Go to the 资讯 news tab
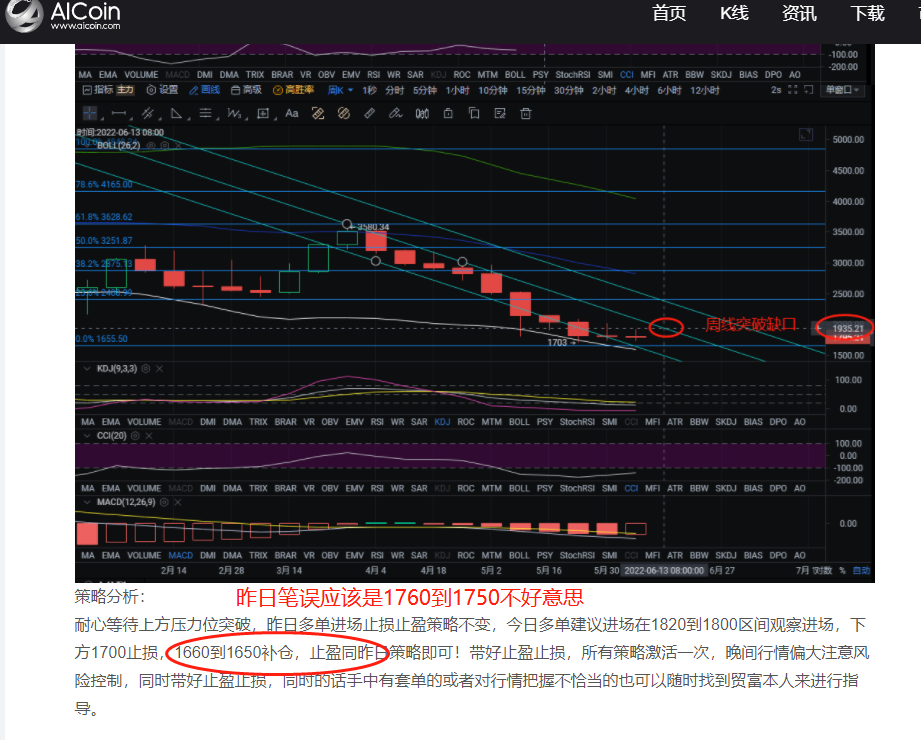The height and width of the screenshot is (740, 921). pos(799,13)
